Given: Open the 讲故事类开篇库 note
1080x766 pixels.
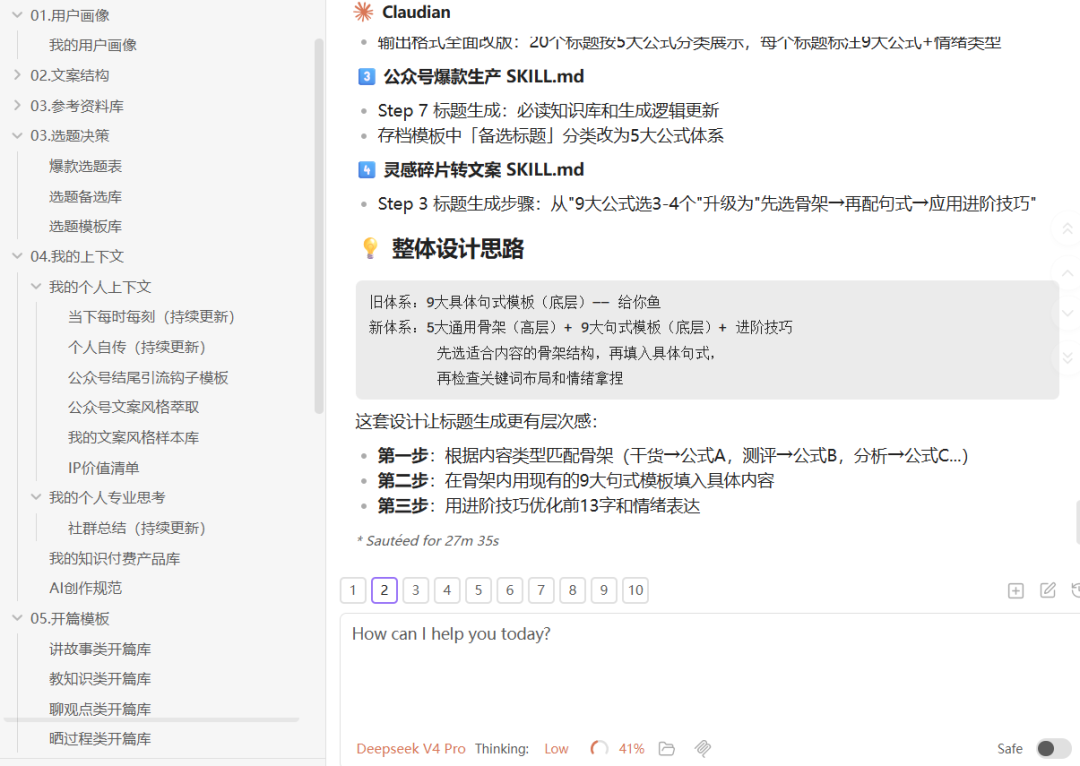Looking at the screenshot, I should (x=100, y=649).
